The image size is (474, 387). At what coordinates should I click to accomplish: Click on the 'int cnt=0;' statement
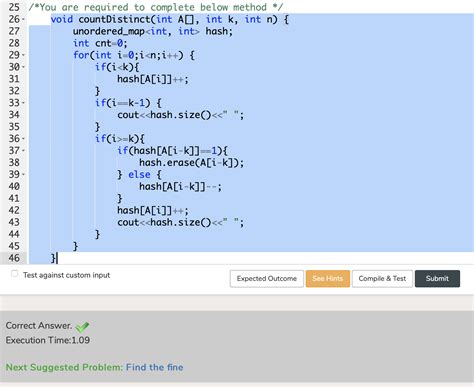tap(100, 43)
